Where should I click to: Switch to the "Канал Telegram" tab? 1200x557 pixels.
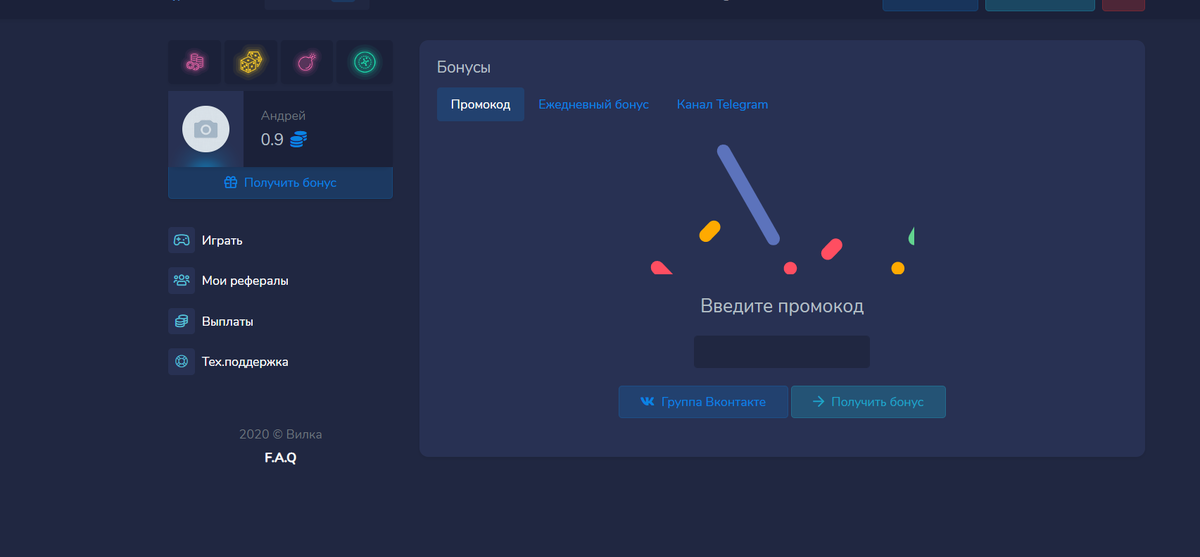tap(722, 104)
